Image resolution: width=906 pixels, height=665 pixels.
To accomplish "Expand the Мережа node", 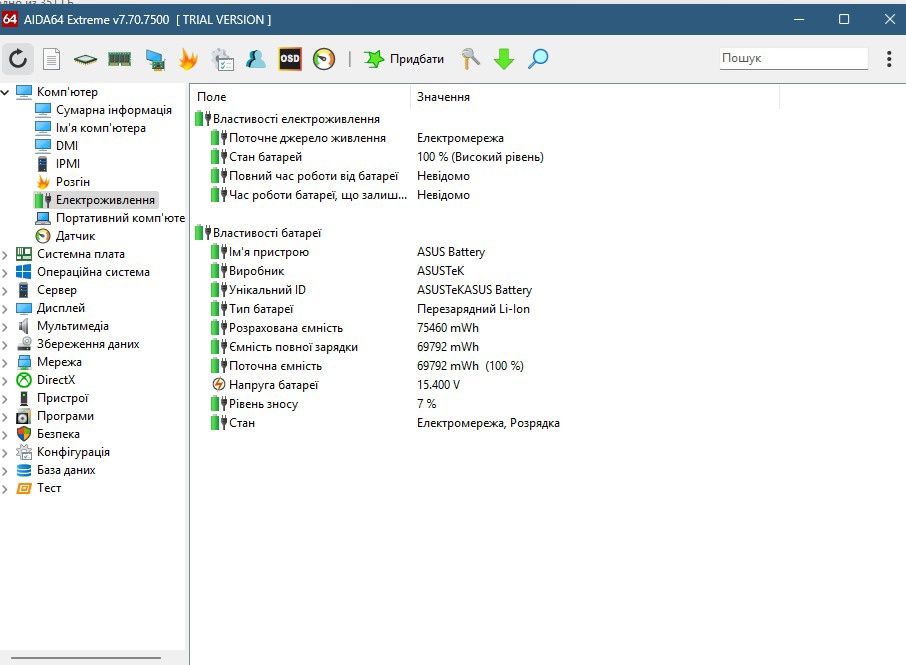I will click(x=5, y=363).
